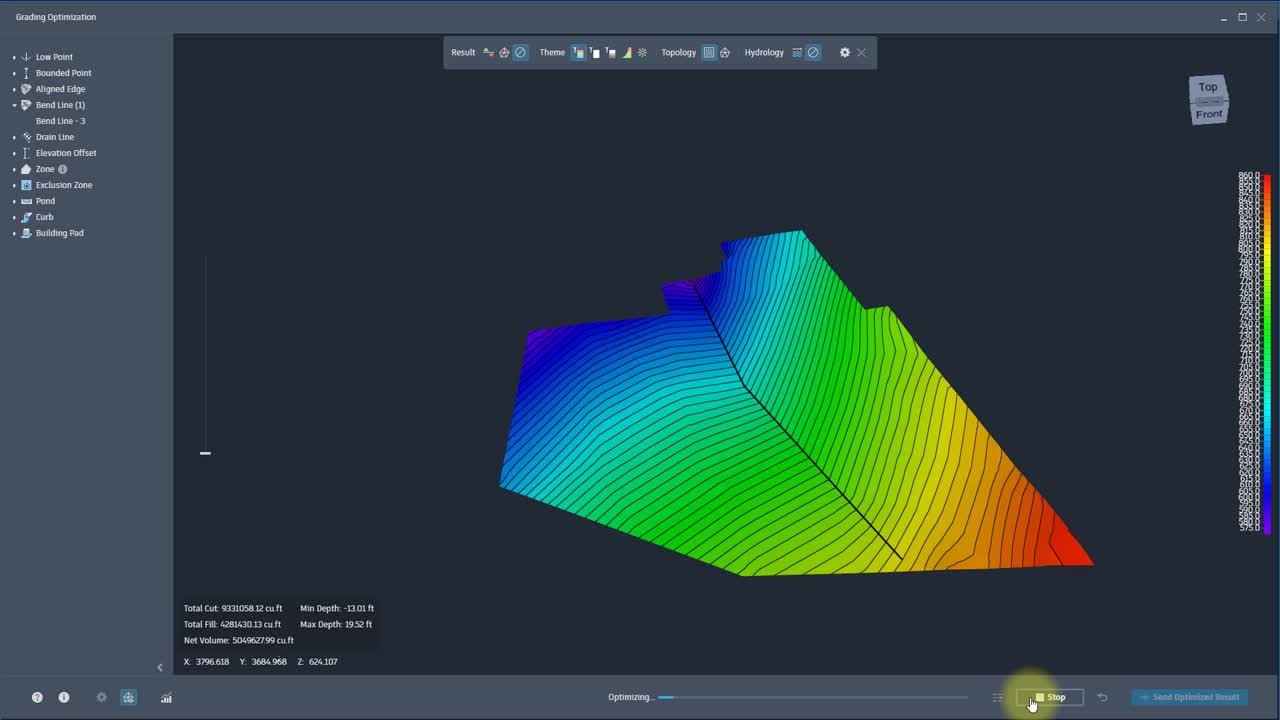The image size is (1280, 720).
Task: Click the info badge next to Zone
Action: click(62, 169)
